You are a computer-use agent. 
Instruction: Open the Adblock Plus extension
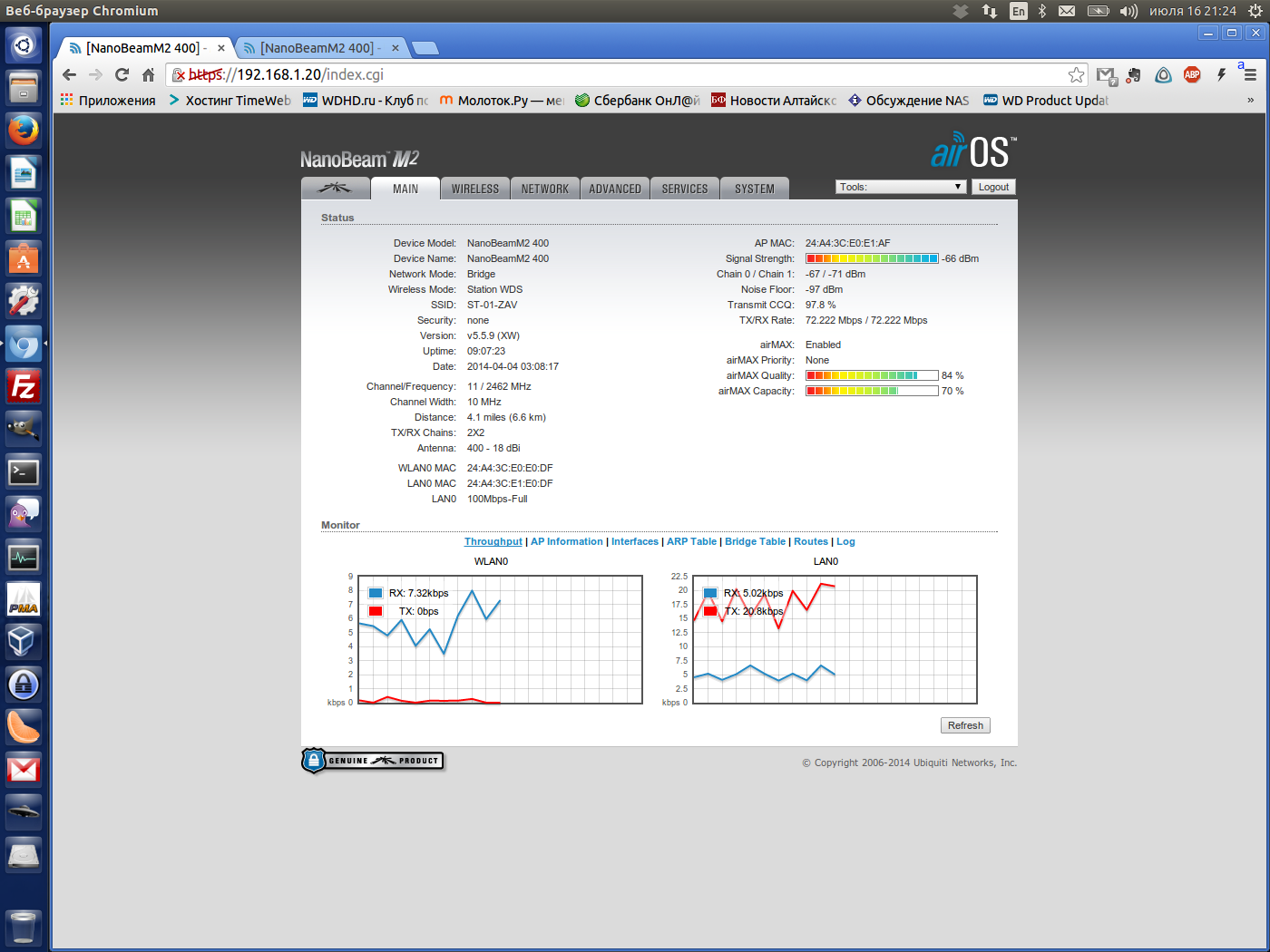(1192, 75)
